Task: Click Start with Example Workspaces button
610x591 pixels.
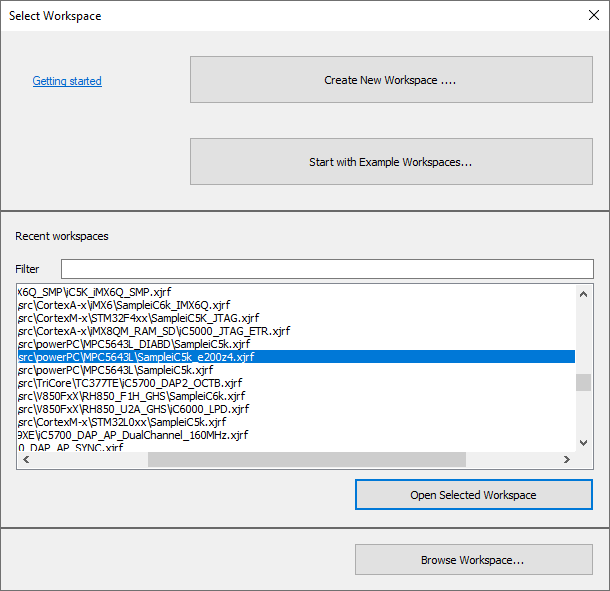Action: click(x=391, y=161)
